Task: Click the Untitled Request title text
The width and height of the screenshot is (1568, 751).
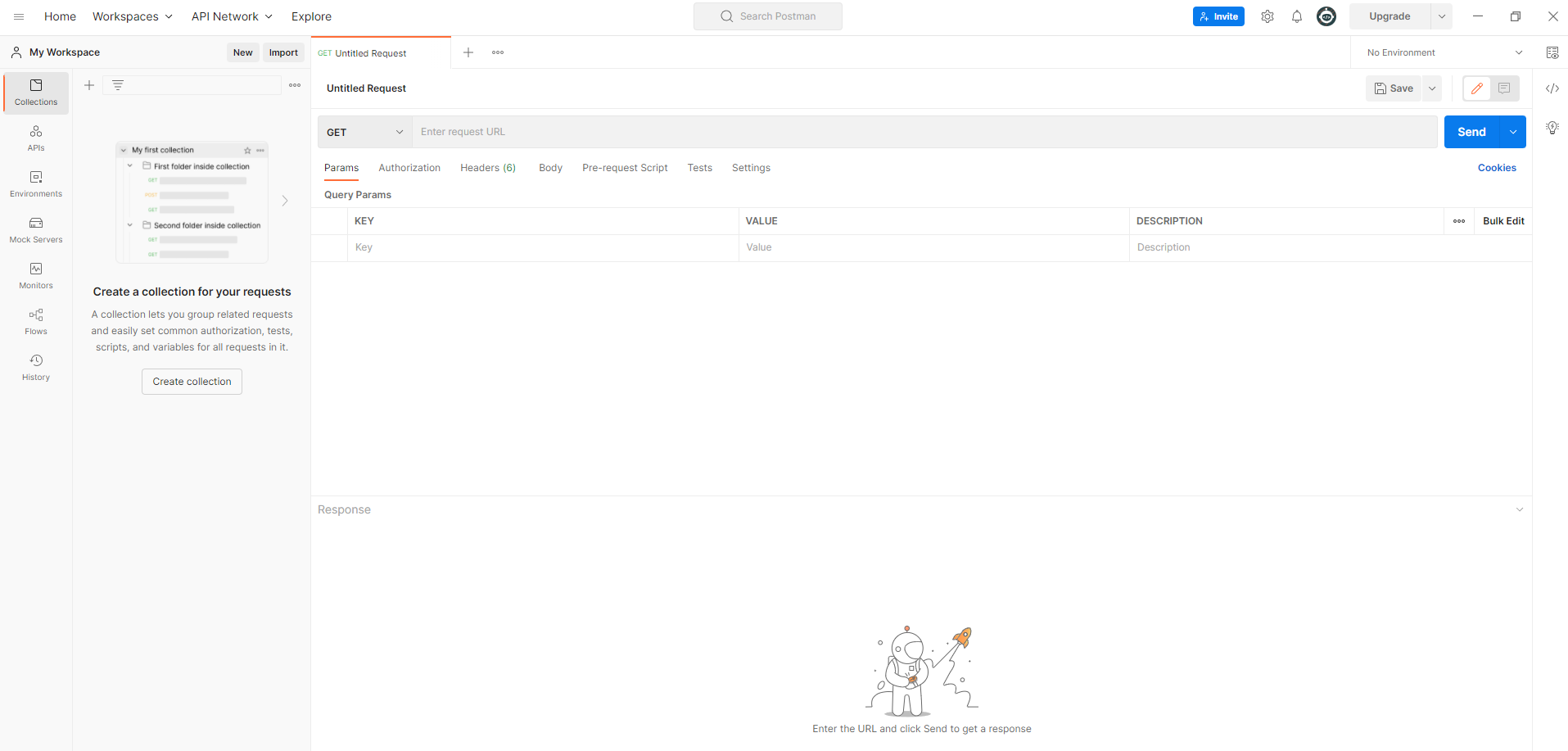Action: pyautogui.click(x=366, y=88)
